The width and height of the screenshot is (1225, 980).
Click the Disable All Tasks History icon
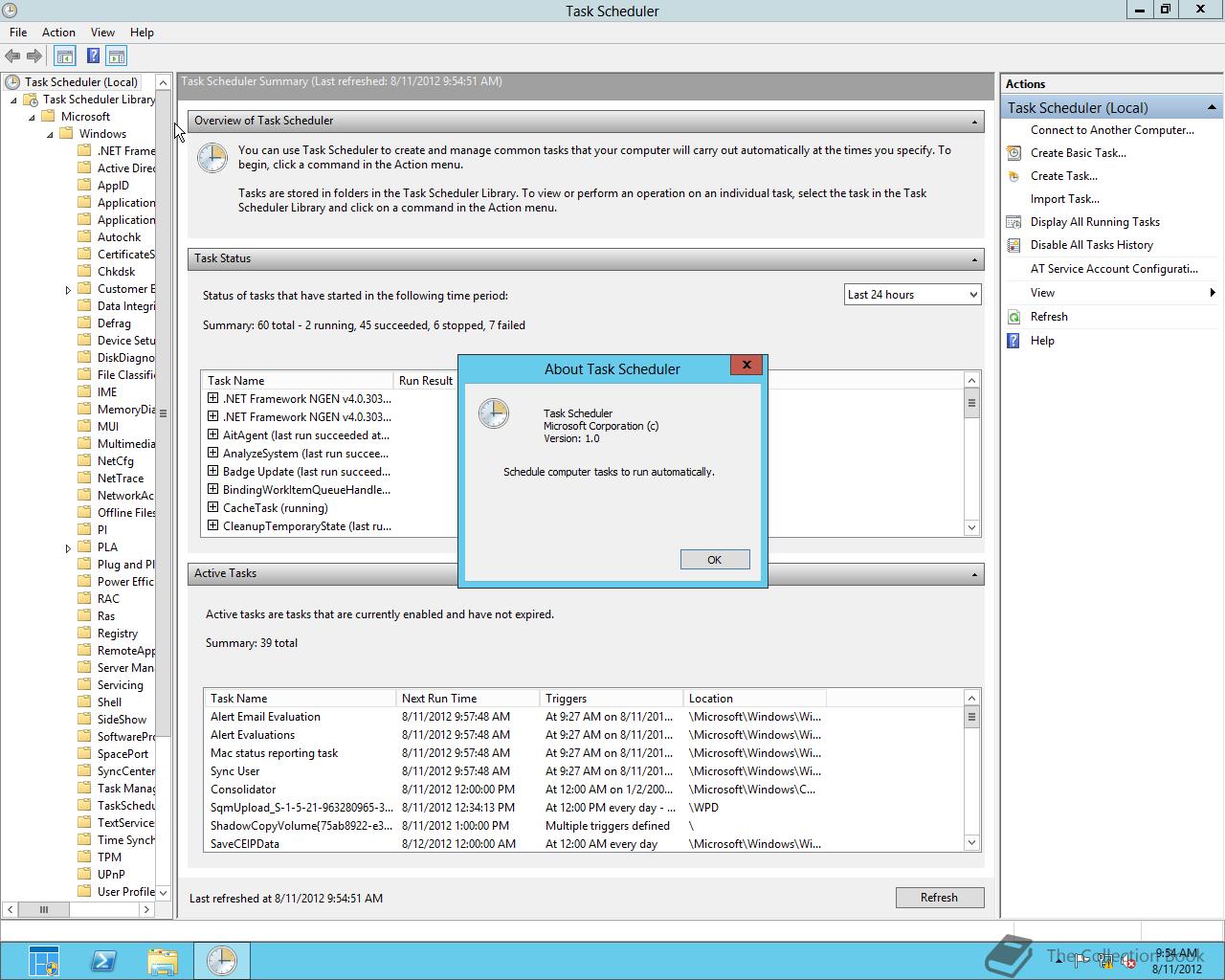(x=1013, y=245)
